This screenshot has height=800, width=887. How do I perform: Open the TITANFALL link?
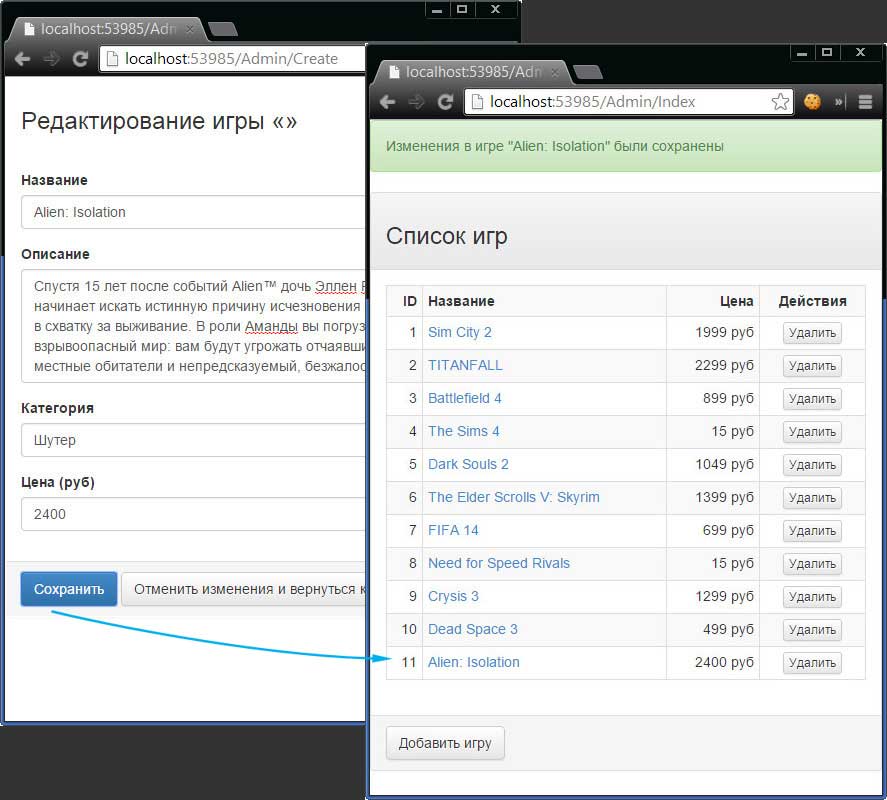tap(465, 365)
